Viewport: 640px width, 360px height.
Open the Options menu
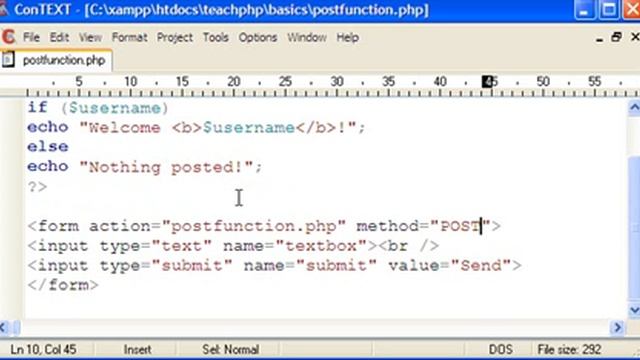point(258,38)
